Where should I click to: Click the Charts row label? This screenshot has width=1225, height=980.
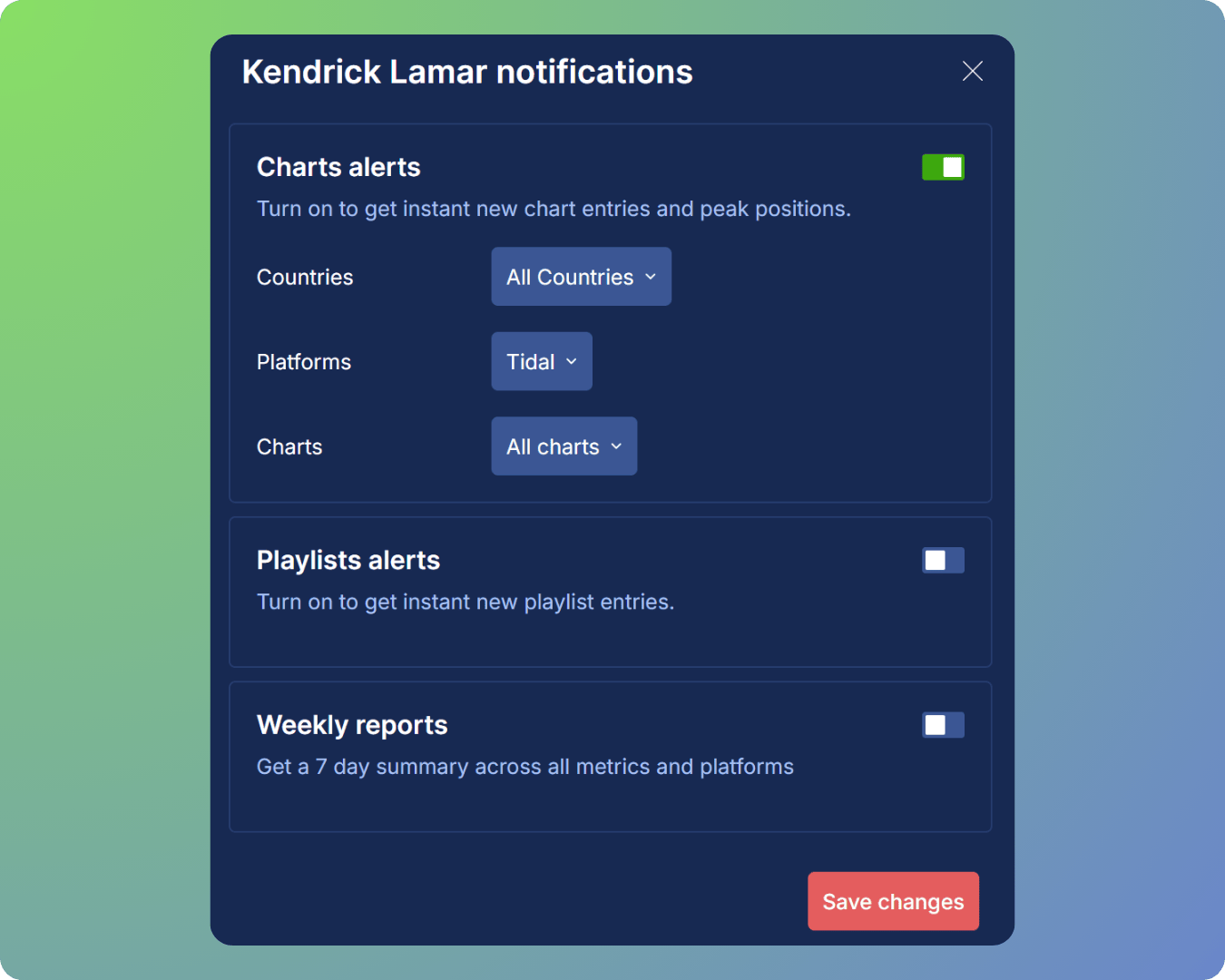289,446
